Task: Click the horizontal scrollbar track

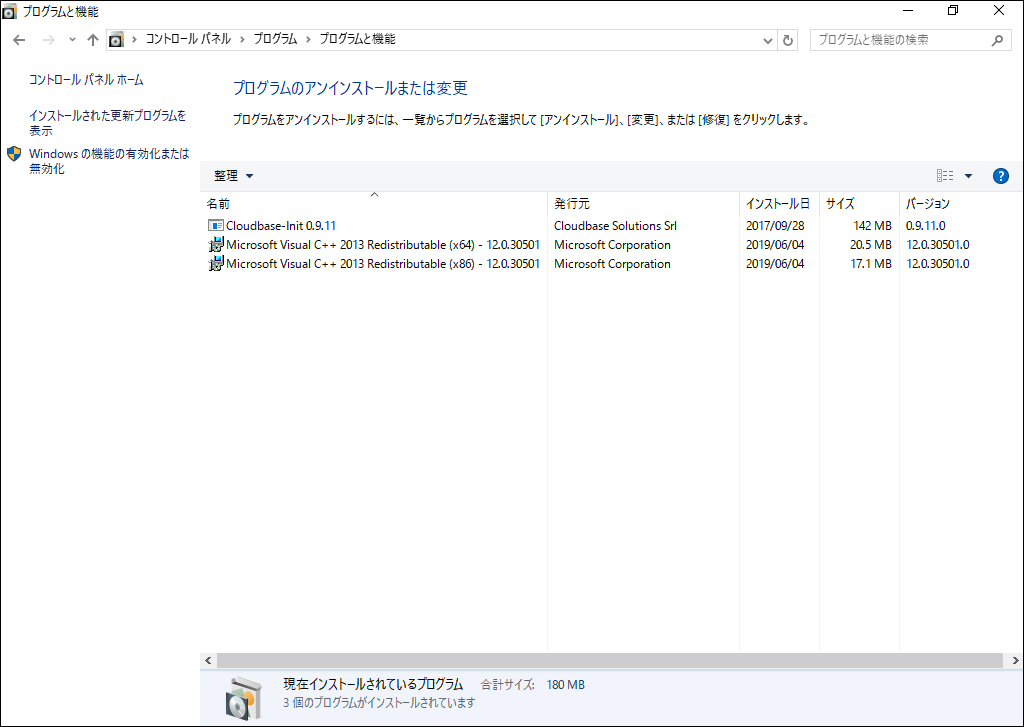Action: (609, 660)
